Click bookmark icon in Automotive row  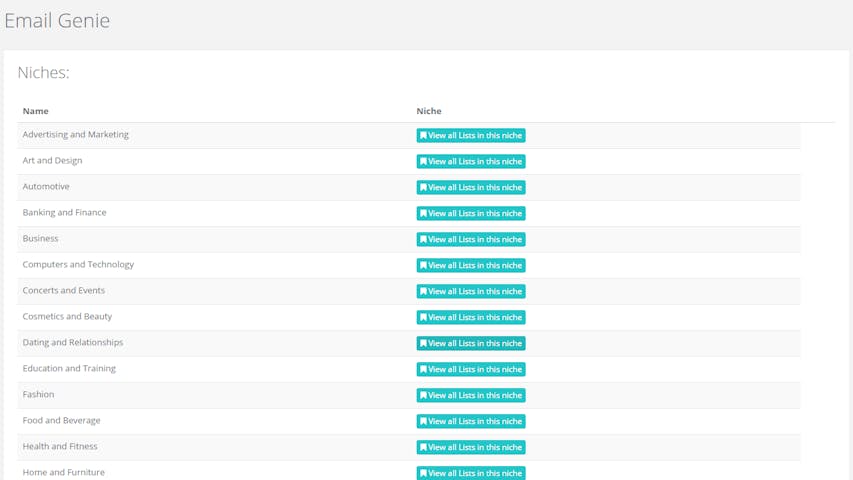423,188
